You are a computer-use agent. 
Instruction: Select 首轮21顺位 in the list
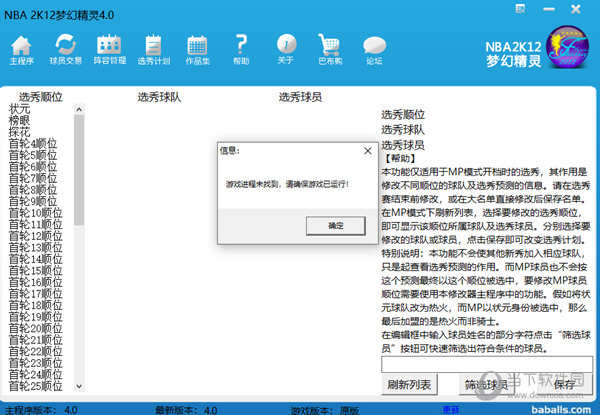coord(36,340)
